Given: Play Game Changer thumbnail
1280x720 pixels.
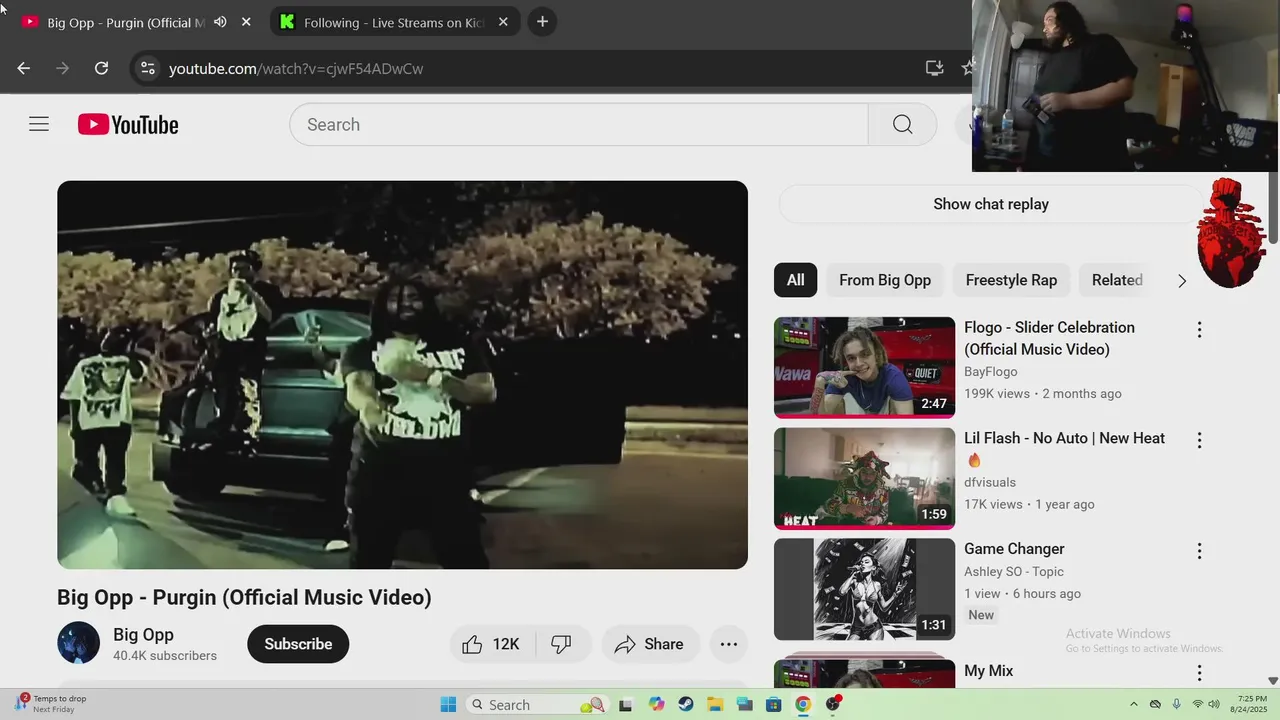Looking at the screenshot, I should pyautogui.click(x=864, y=589).
